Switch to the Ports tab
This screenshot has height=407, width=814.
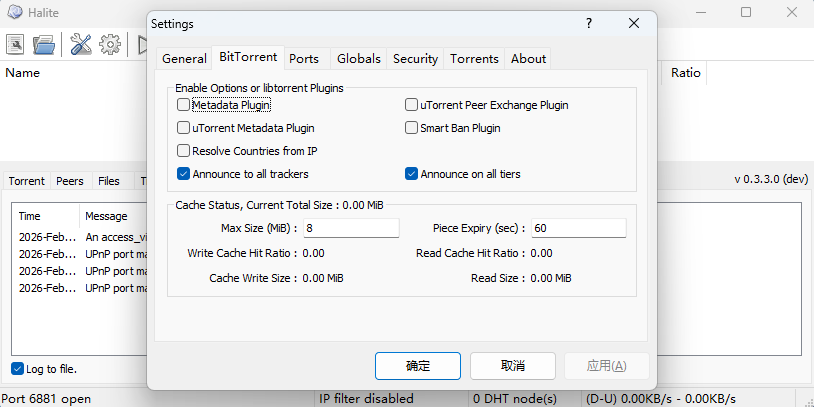pos(304,59)
